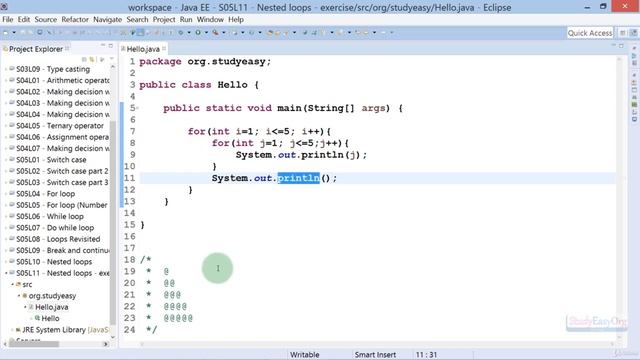640x360 pixels.
Task: Open the Source menu
Action: coord(46,19)
